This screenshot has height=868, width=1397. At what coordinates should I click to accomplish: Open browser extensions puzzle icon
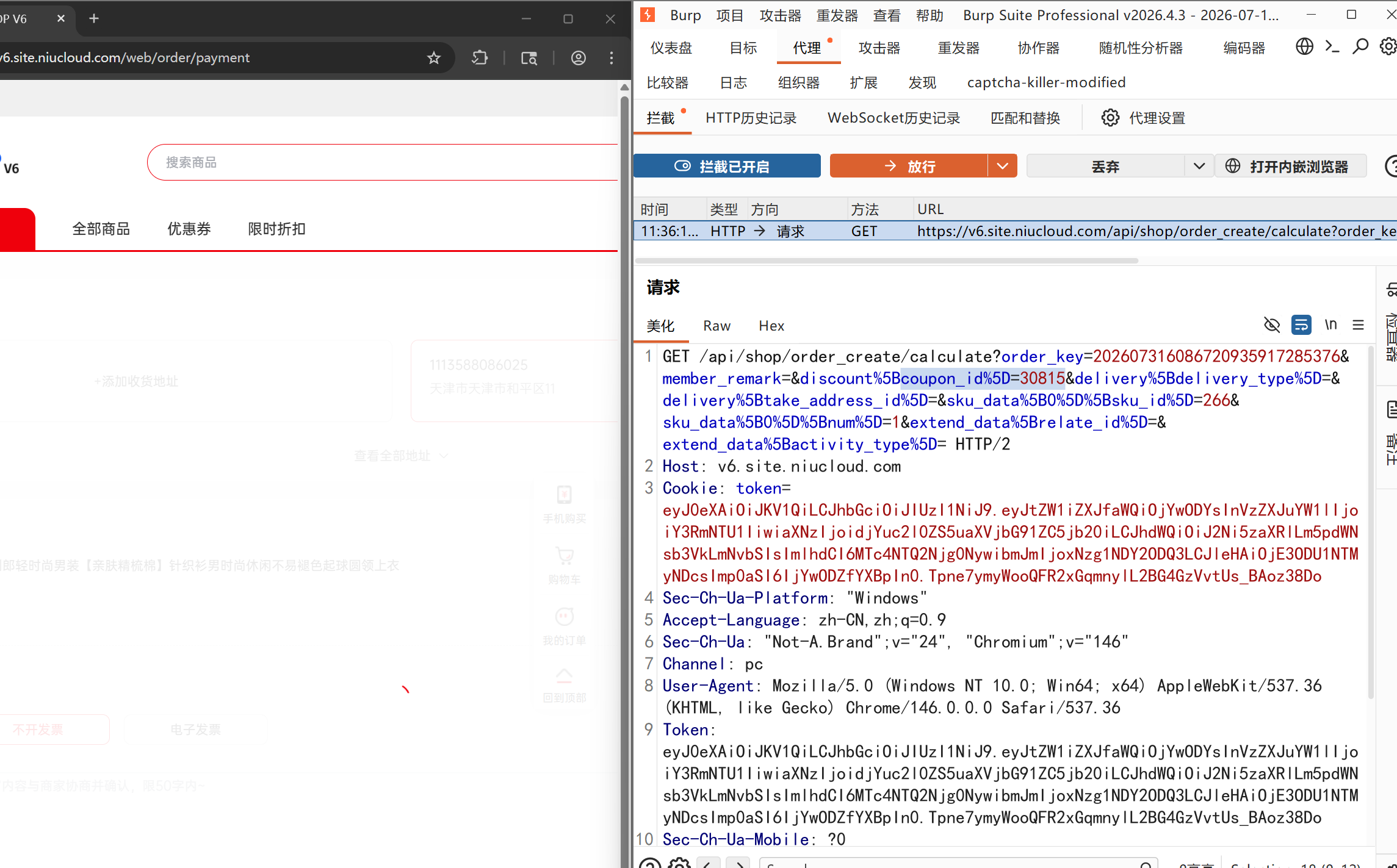tap(480, 58)
